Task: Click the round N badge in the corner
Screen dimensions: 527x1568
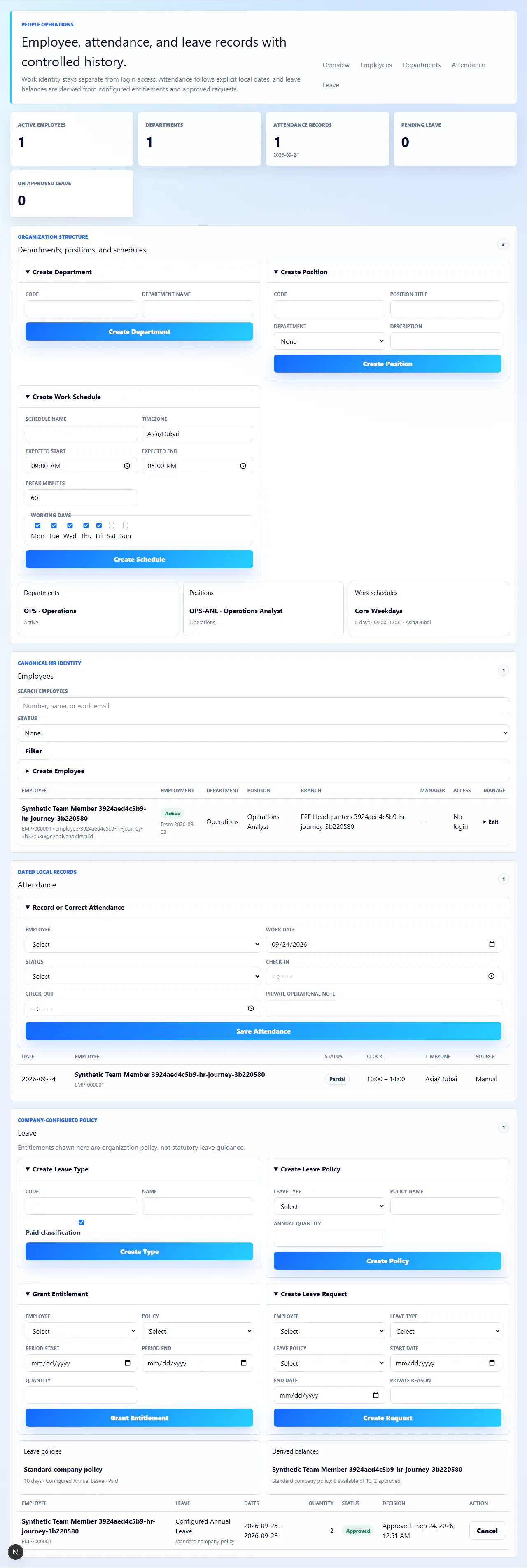Action: click(16, 1552)
